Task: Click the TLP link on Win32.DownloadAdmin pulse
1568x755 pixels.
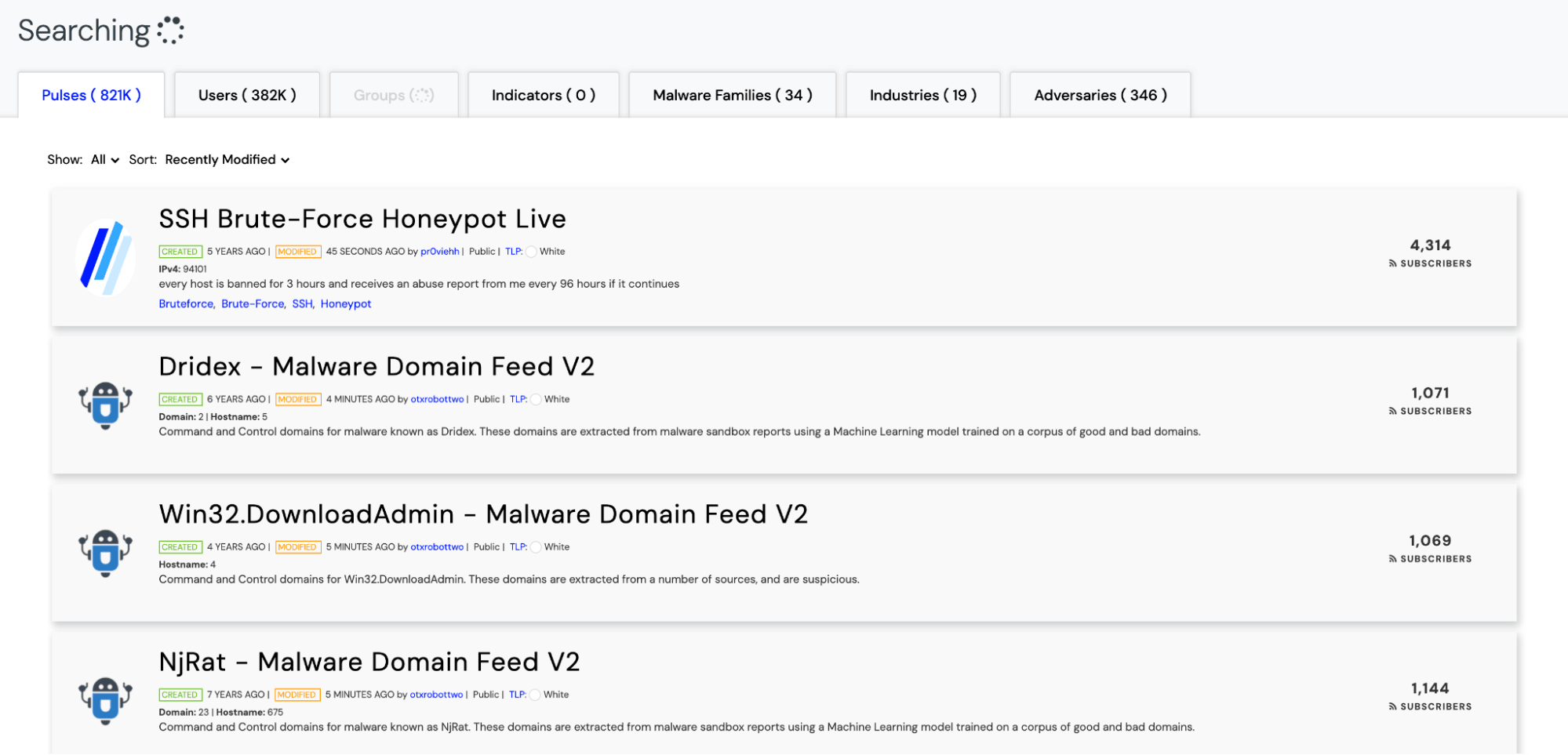Action: (518, 547)
